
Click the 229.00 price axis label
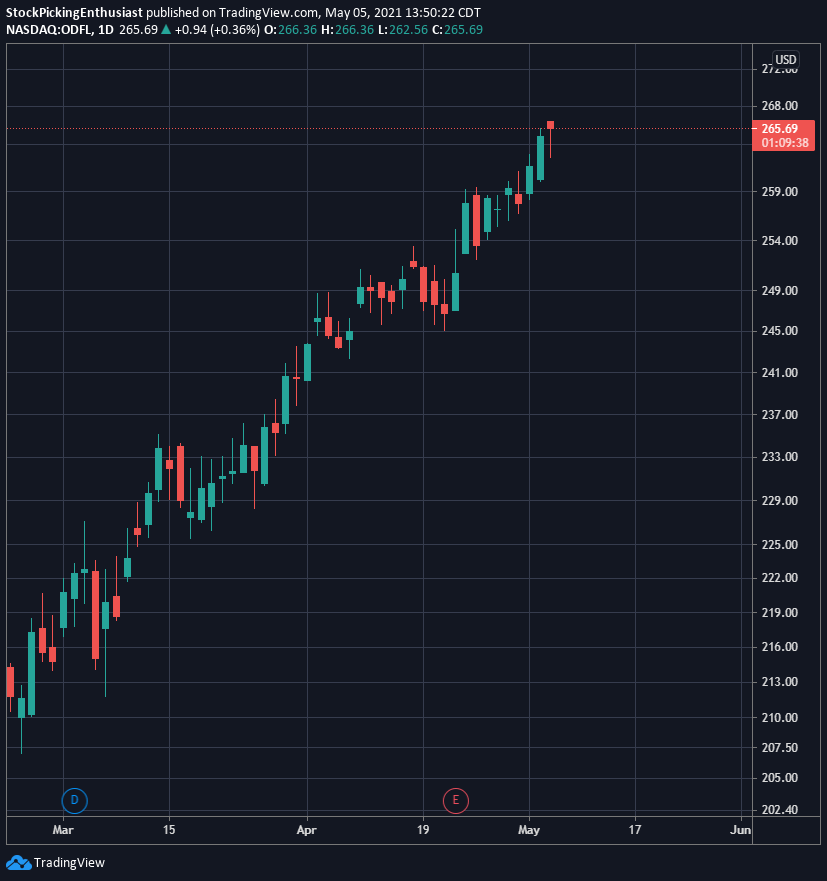pos(779,501)
